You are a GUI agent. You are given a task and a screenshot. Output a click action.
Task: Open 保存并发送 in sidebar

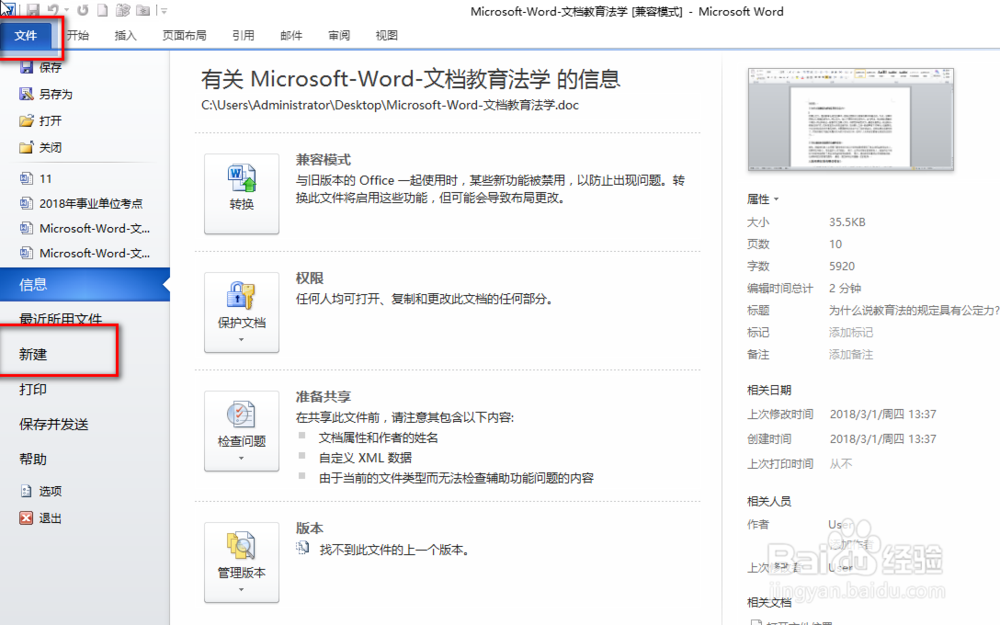(x=54, y=424)
